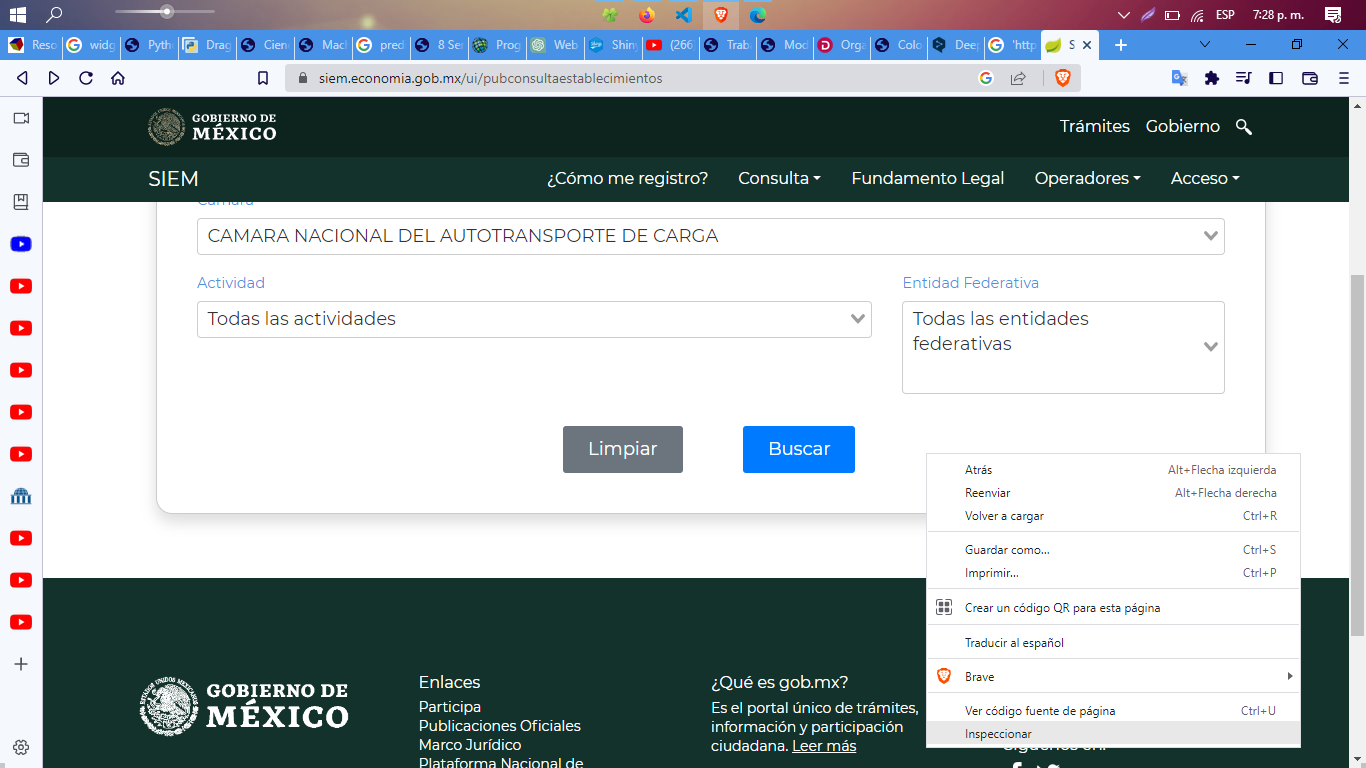The width and height of the screenshot is (1366, 768).
Task: Toggle the browser sidebar panel icon
Action: (1276, 77)
